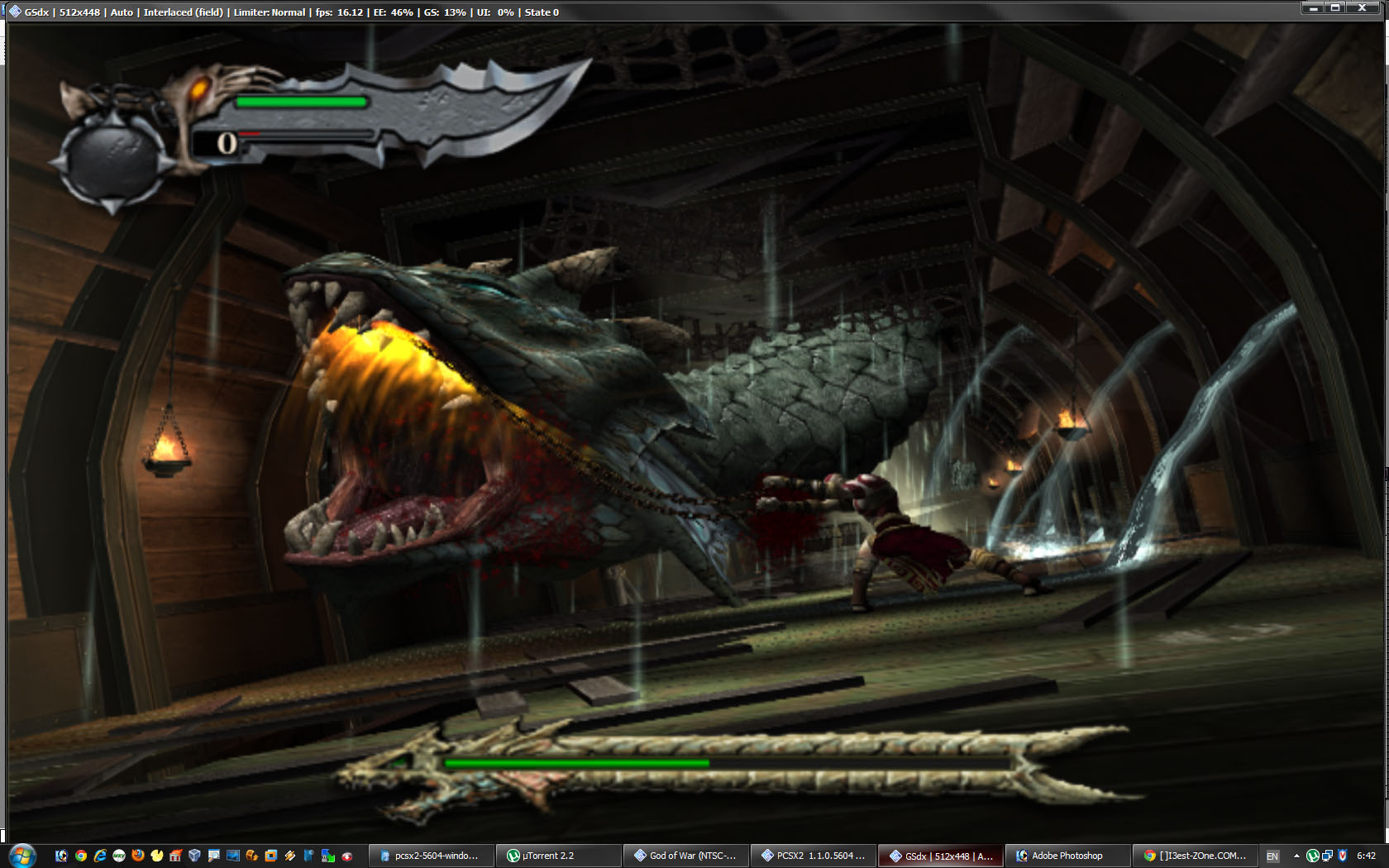Switch to PCSX2 1.1.0.5604 taskbar button
The image size is (1389, 868).
coord(814,856)
